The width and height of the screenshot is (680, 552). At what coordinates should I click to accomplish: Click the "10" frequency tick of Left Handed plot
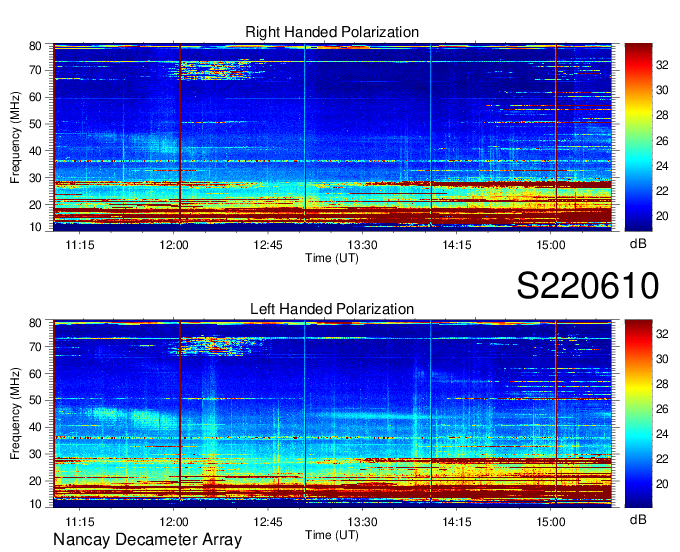click(35, 504)
